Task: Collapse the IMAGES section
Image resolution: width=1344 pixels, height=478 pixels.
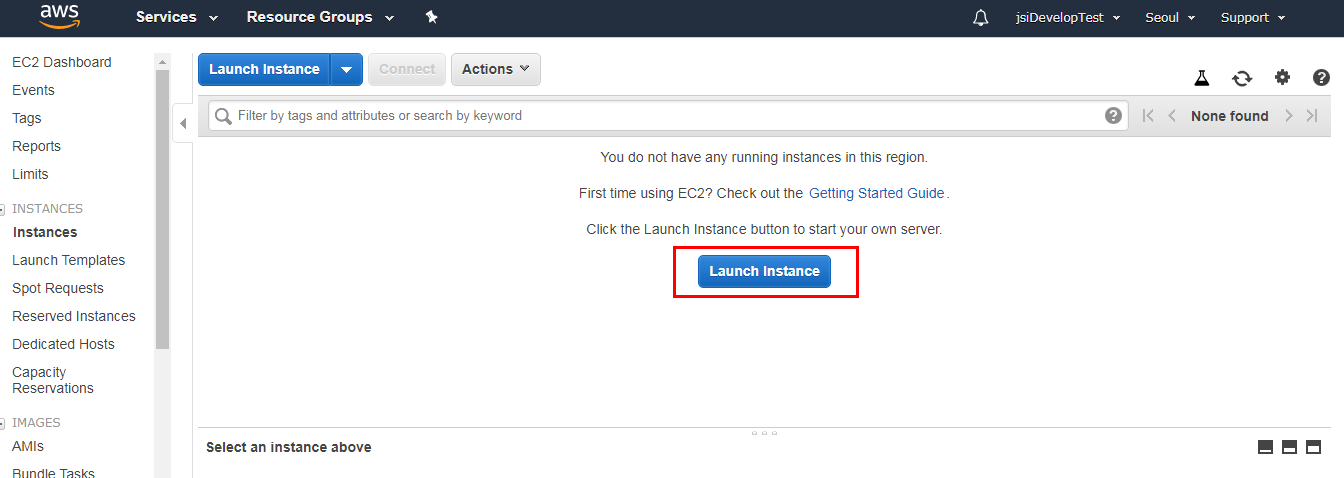Action: click(x=3, y=423)
